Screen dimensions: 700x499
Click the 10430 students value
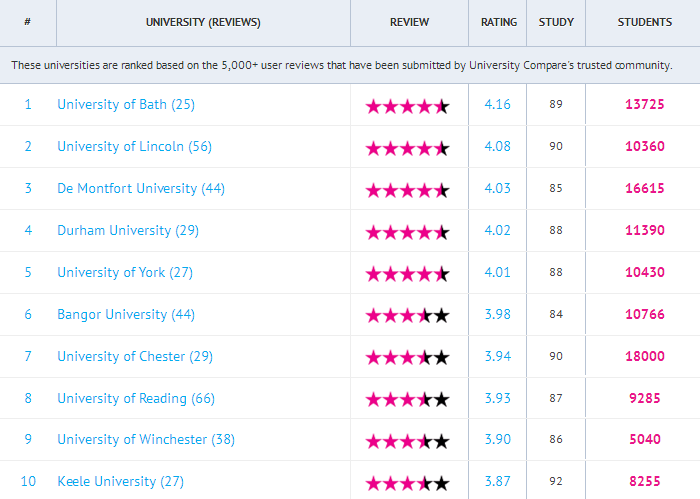[645, 272]
